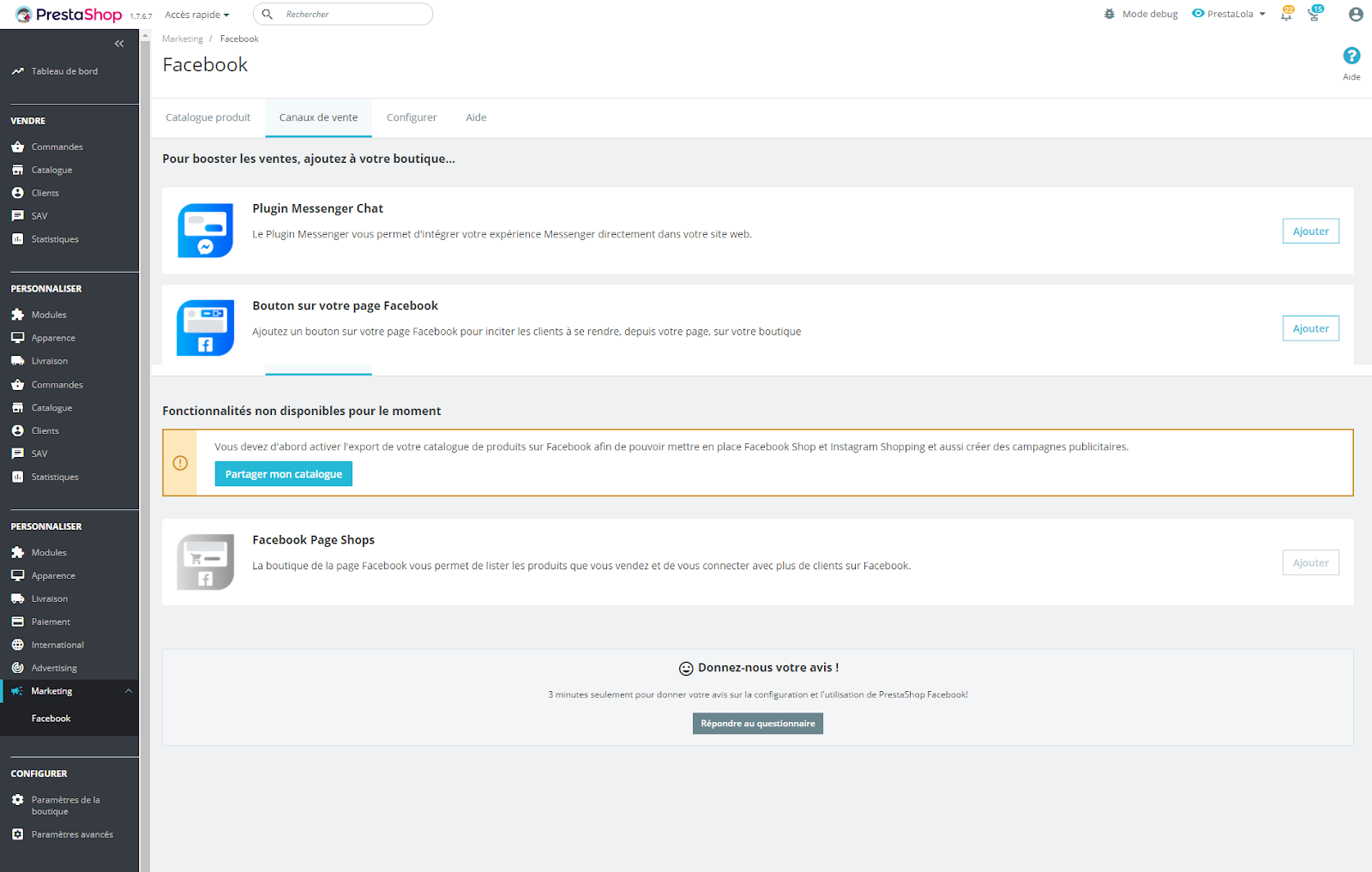The image size is (1372, 872).
Task: Click the Donnez-nous votre avis ! title
Action: click(x=768, y=668)
